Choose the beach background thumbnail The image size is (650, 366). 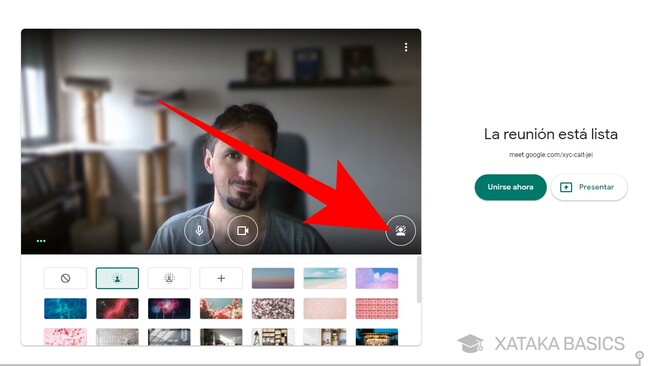325,278
